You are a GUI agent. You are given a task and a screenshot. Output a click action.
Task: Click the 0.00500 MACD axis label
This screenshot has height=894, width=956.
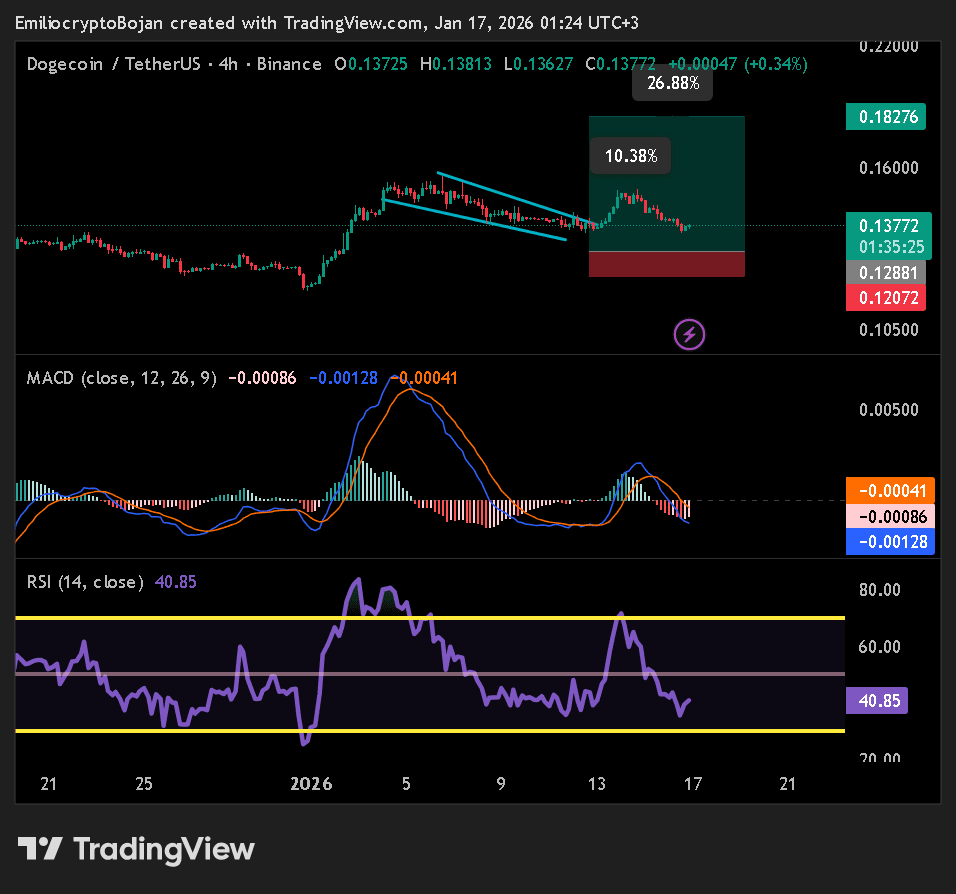coord(888,410)
